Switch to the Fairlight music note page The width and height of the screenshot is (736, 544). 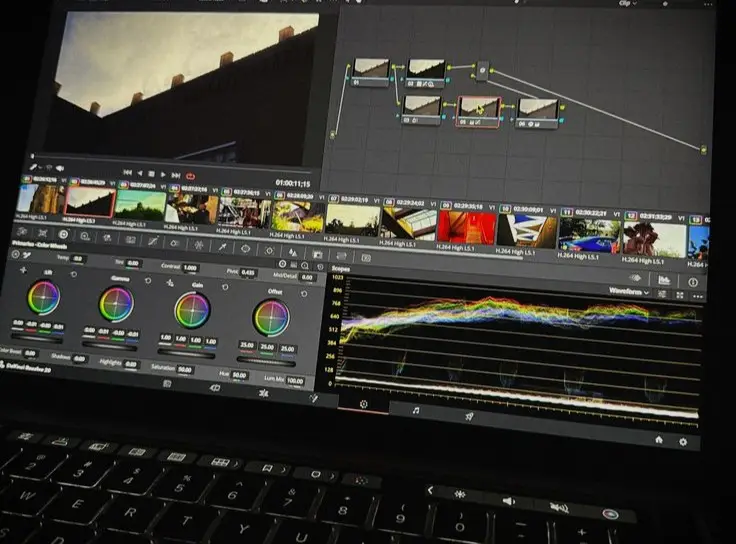(x=415, y=410)
